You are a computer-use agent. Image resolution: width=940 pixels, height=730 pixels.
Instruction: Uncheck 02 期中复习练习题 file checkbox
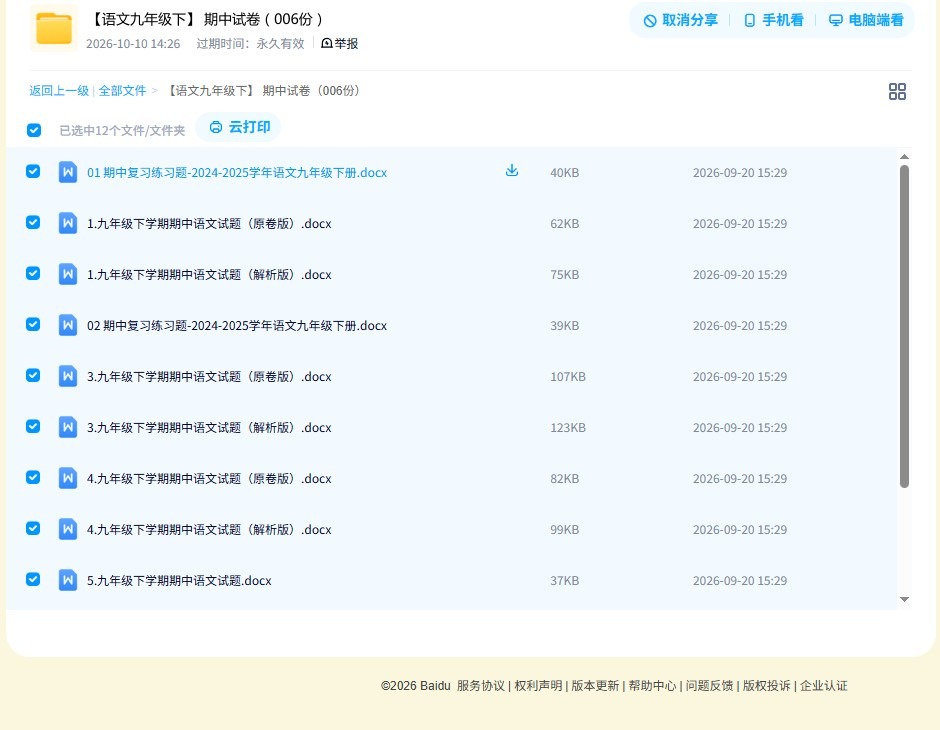tap(33, 324)
